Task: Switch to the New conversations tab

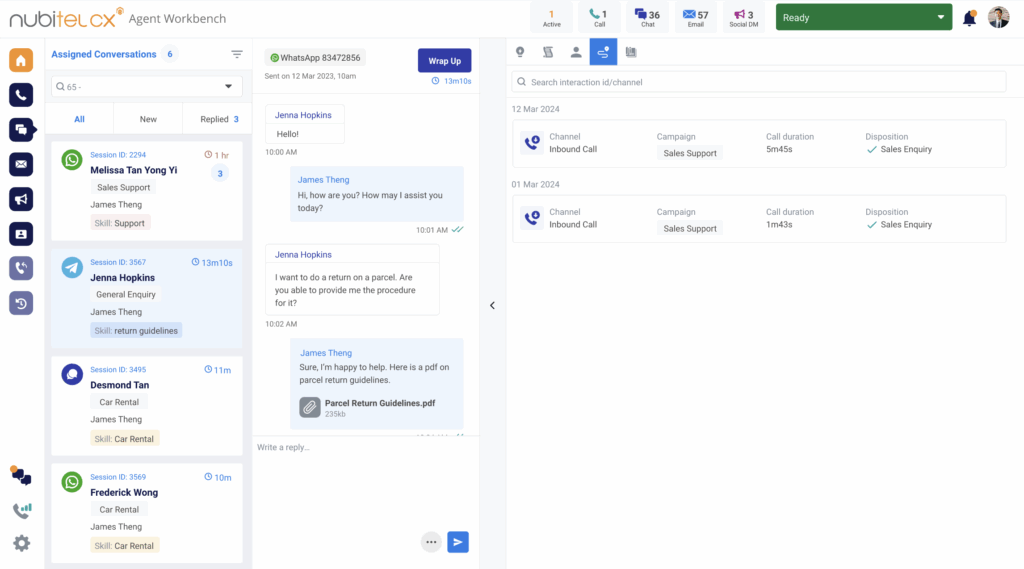Action: [148, 119]
